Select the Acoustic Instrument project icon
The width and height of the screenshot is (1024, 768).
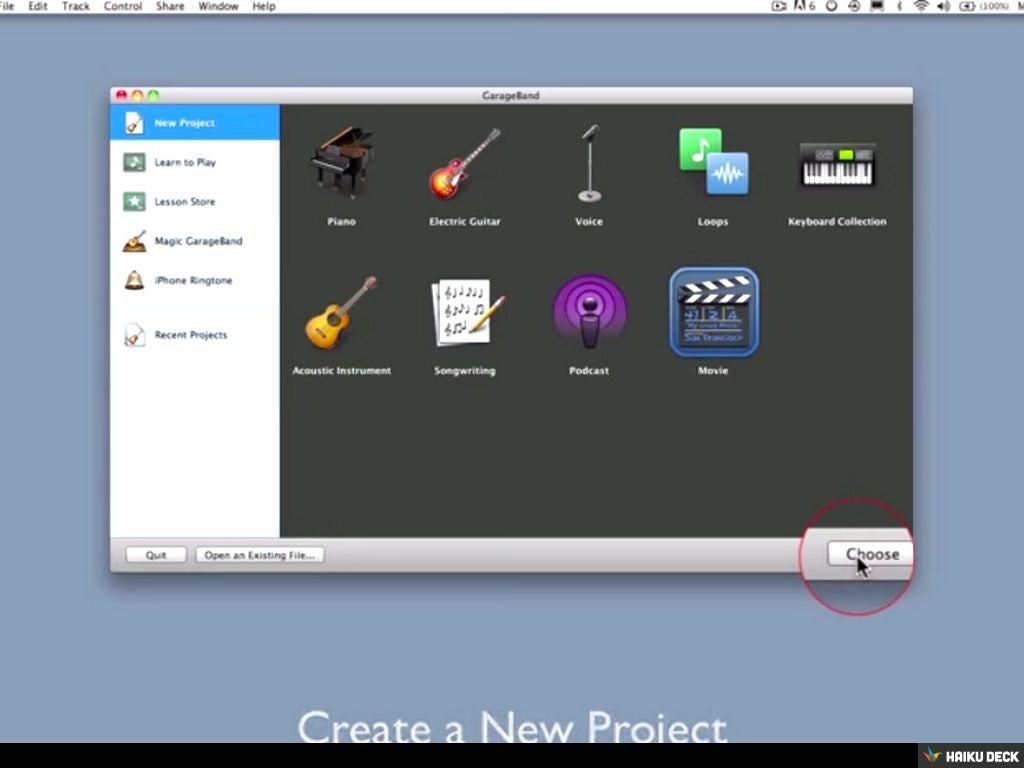point(342,313)
